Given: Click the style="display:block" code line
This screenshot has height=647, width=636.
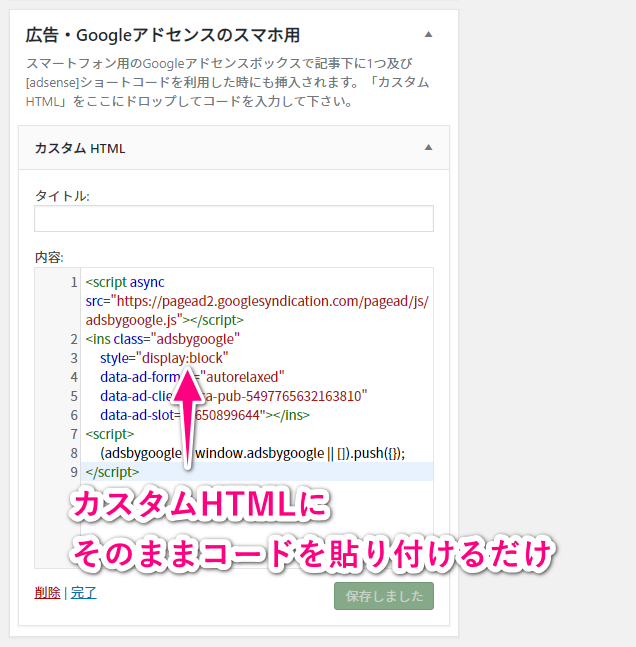Looking at the screenshot, I should pyautogui.click(x=164, y=358).
